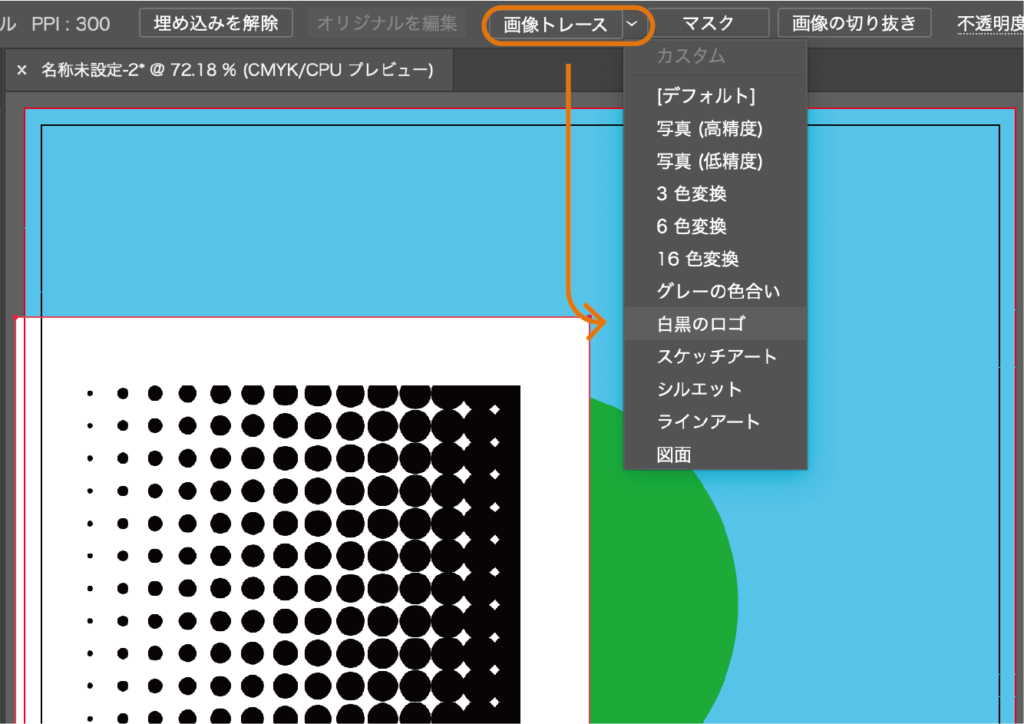
Task: Switch to the 名称未設定-2 document tab
Action: tap(237, 70)
